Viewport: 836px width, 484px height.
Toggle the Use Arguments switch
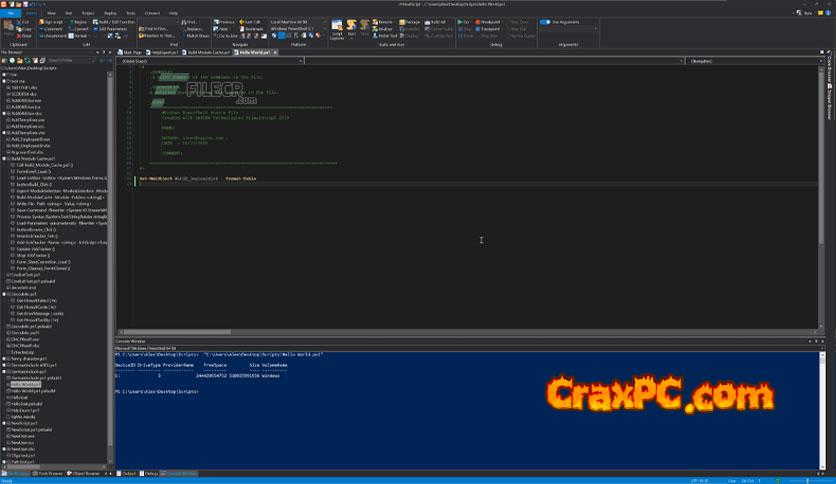click(x=545, y=20)
